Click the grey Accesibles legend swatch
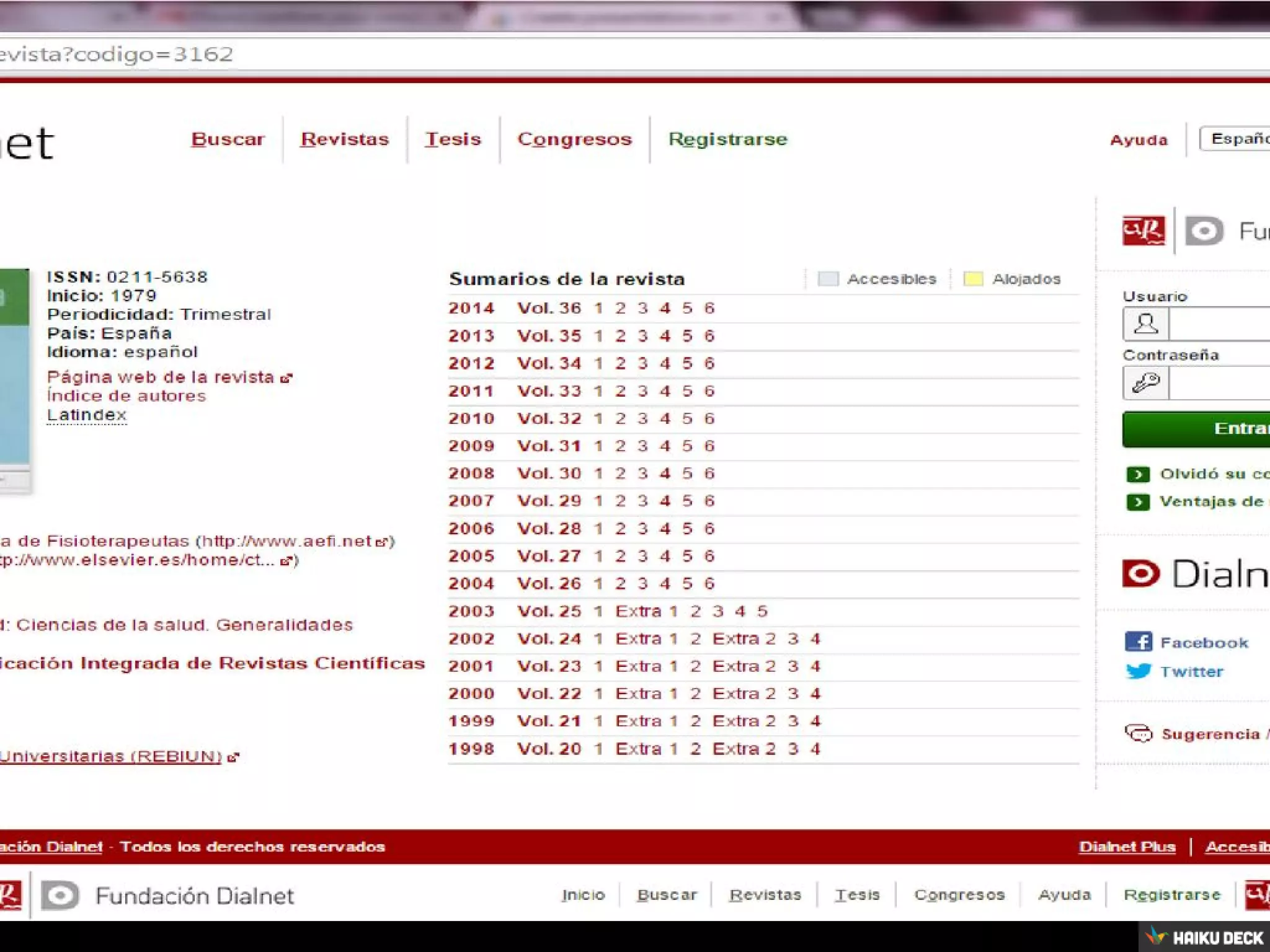This screenshot has height=952, width=1270. [828, 279]
